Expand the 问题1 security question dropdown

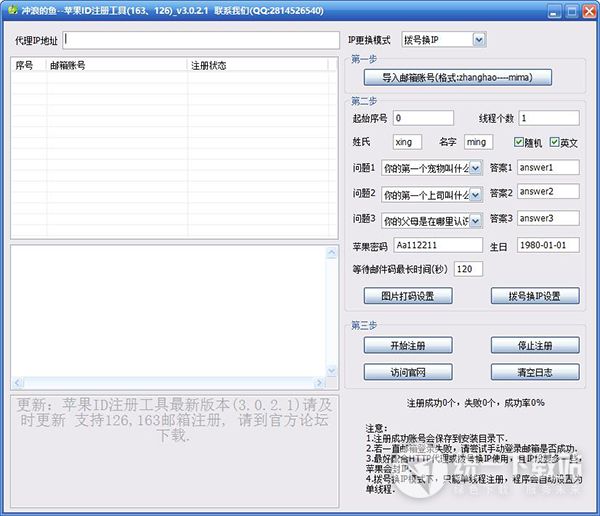(x=475, y=168)
